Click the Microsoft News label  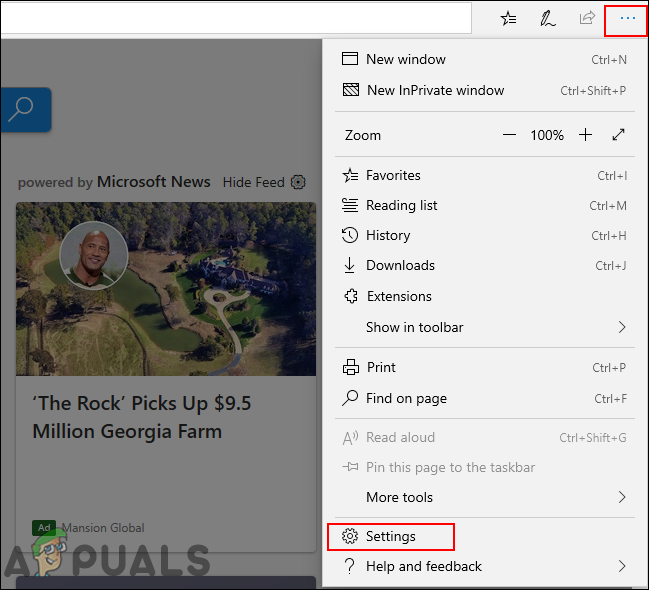[154, 182]
